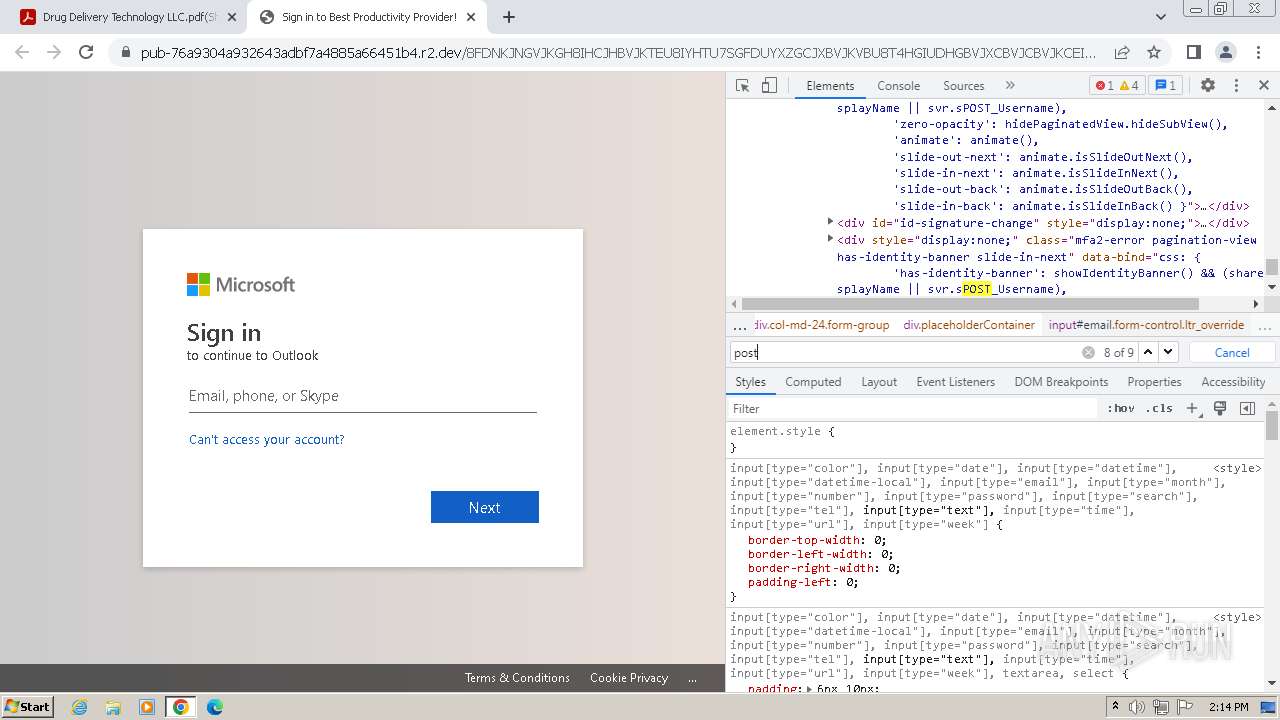The image size is (1280, 720).
Task: Open the Chrome profile menu
Action: (x=1225, y=52)
